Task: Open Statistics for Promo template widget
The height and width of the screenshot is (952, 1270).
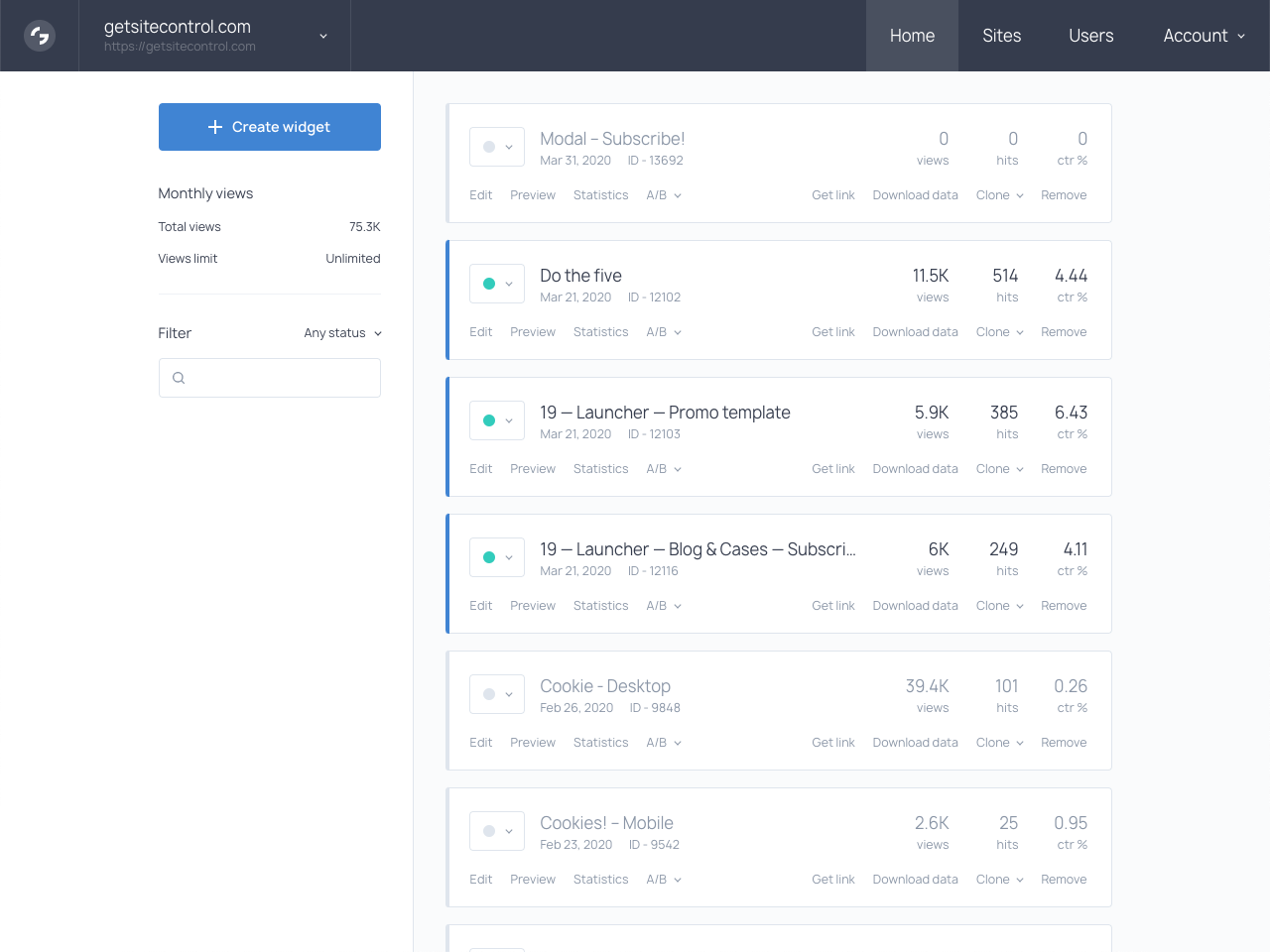Action: (x=600, y=469)
